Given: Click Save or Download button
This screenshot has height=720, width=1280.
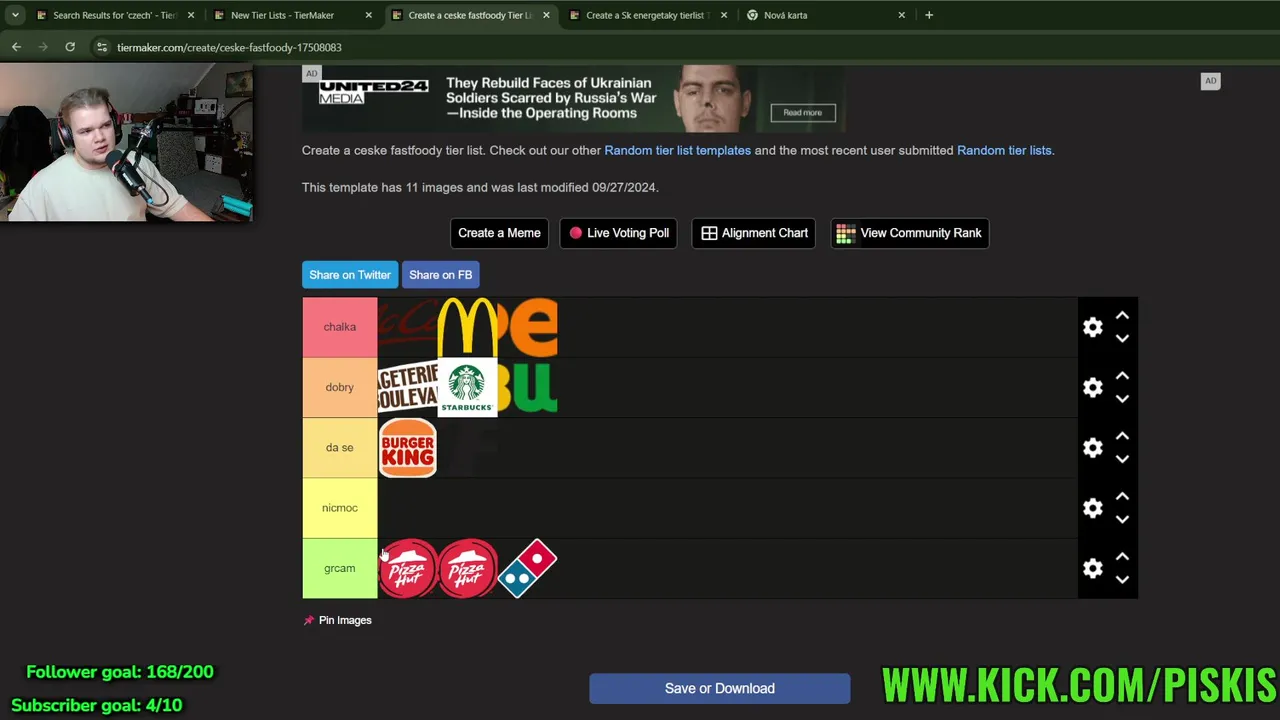Looking at the screenshot, I should pyautogui.click(x=720, y=688).
